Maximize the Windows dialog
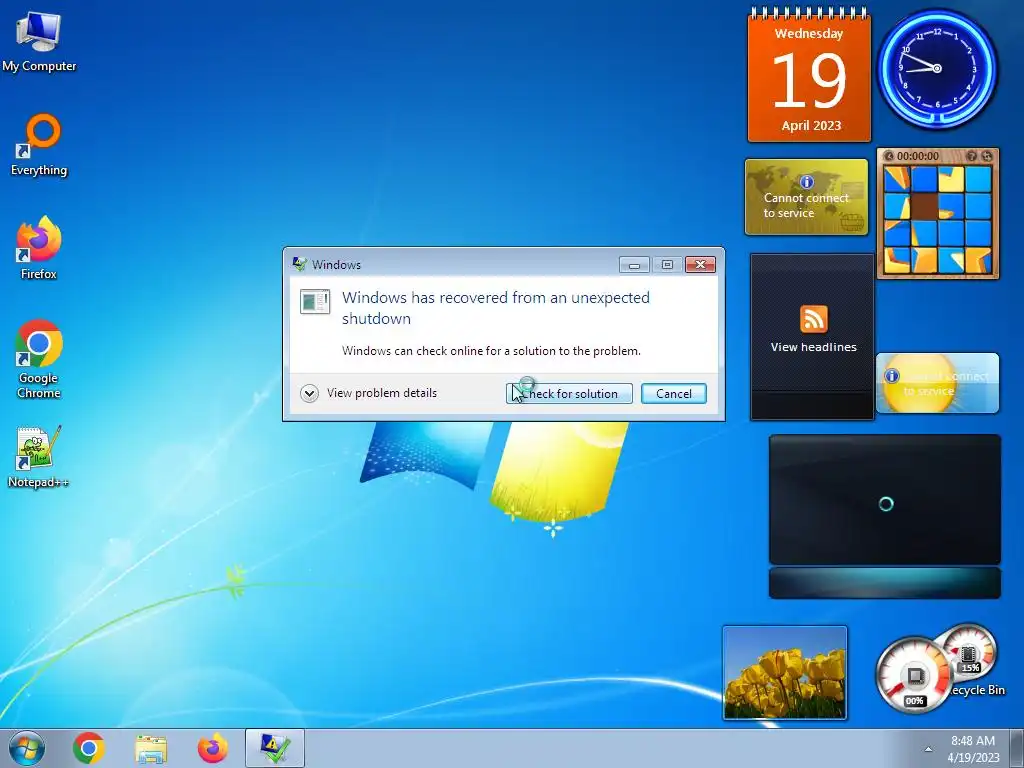This screenshot has width=1024, height=768. point(667,264)
